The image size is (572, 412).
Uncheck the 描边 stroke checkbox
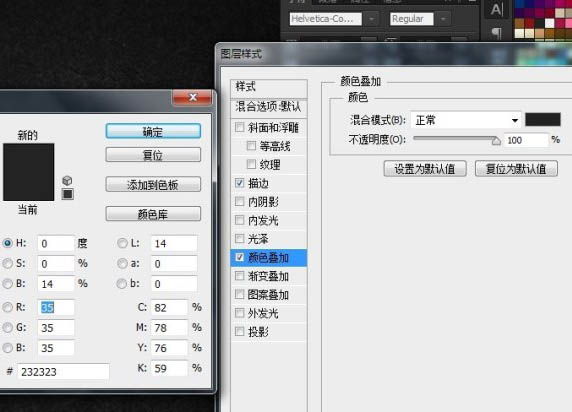(240, 183)
